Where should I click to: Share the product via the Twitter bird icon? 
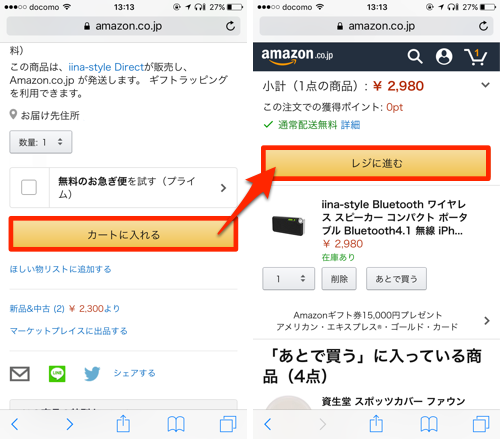tap(92, 374)
